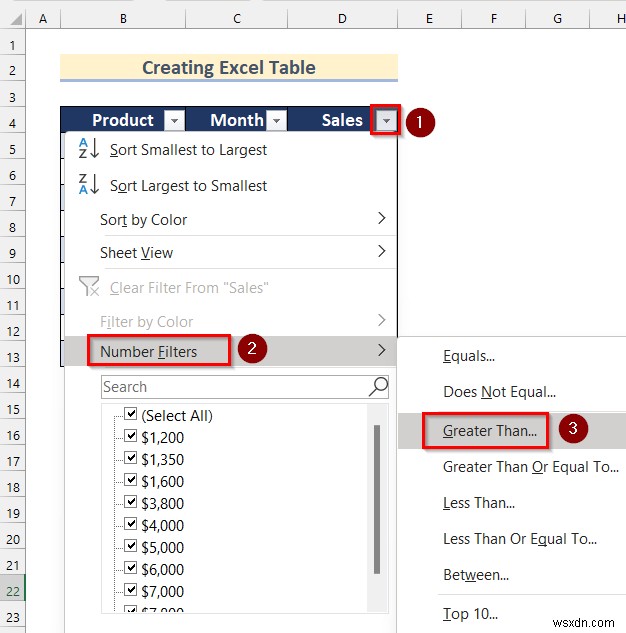
Task: Expand the Sheet View submenu arrow
Action: [x=381, y=251]
